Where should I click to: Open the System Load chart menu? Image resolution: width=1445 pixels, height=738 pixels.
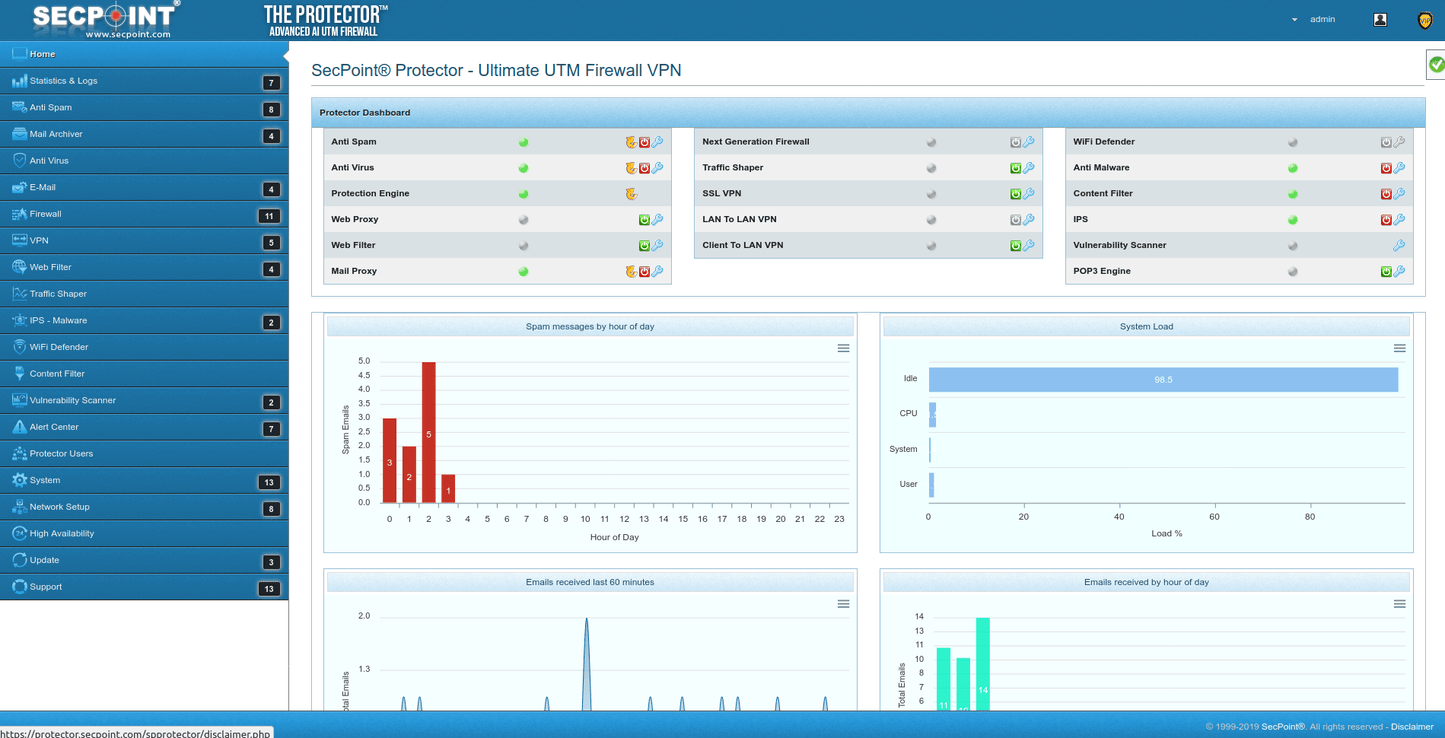click(1399, 348)
